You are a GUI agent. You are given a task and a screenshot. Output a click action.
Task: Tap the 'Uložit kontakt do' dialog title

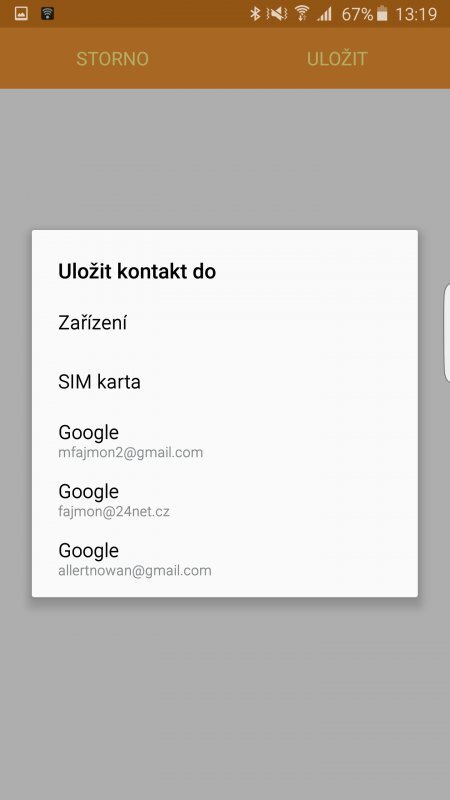coord(137,271)
